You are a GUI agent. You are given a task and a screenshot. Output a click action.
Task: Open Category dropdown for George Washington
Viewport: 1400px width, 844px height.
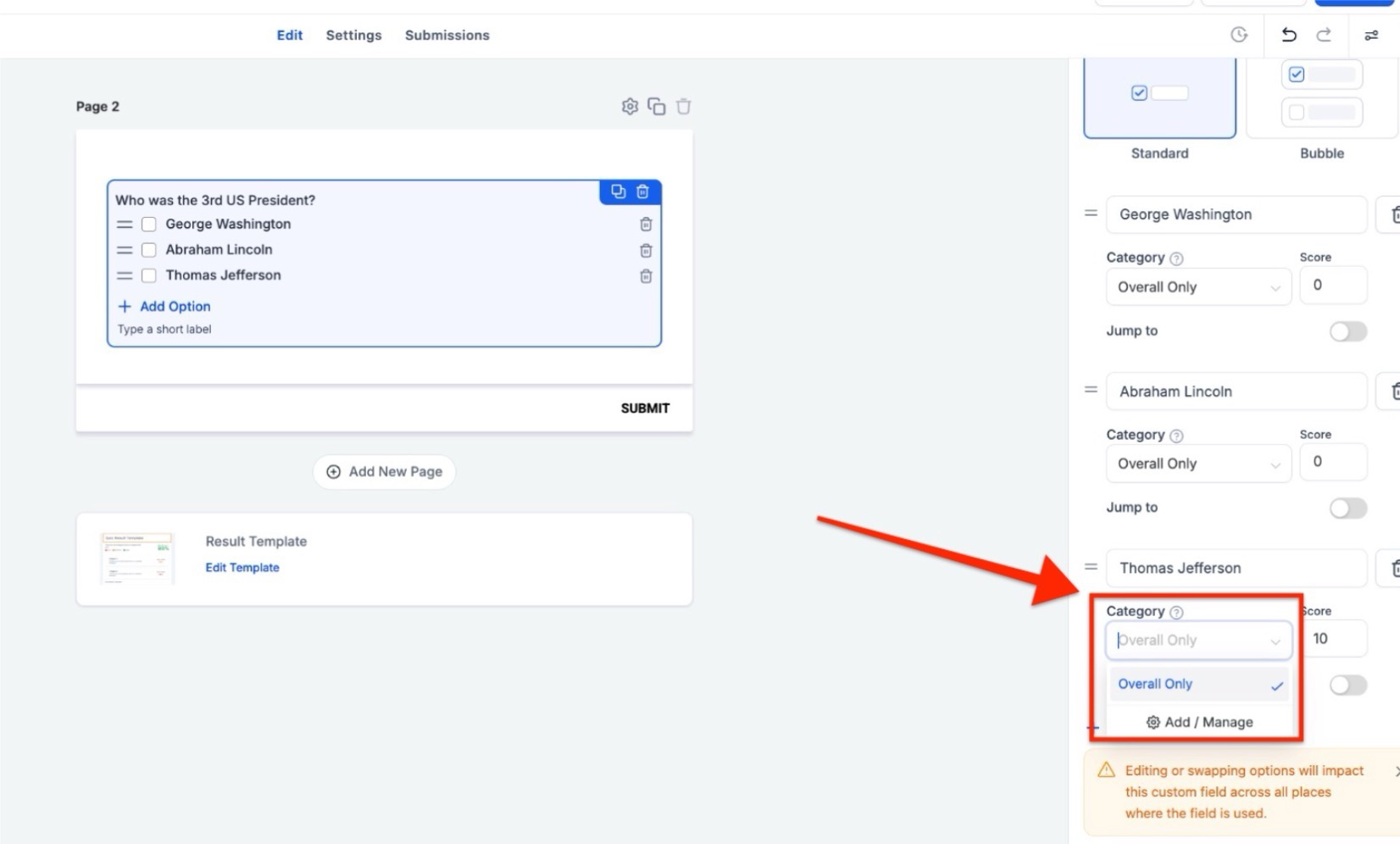1197,287
